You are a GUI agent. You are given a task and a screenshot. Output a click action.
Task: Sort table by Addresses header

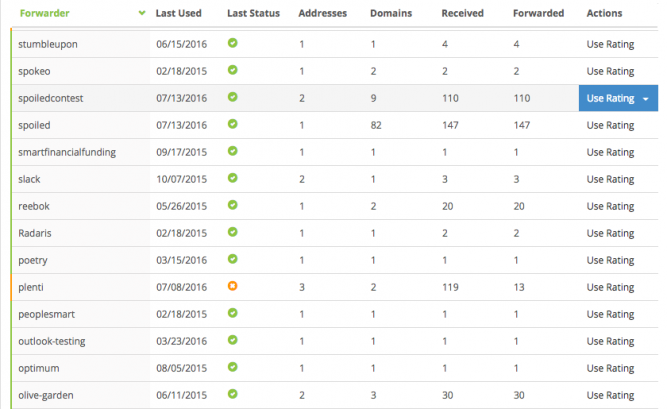(322, 13)
